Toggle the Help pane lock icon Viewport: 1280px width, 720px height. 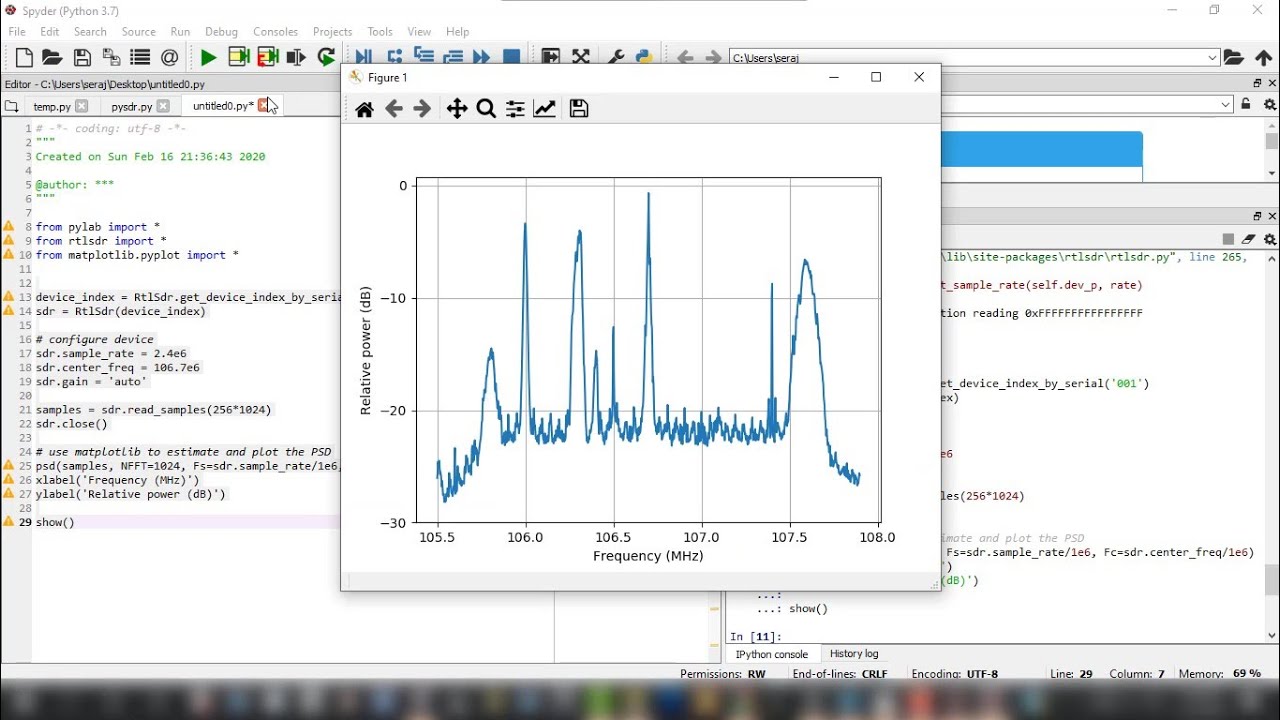click(x=1246, y=105)
